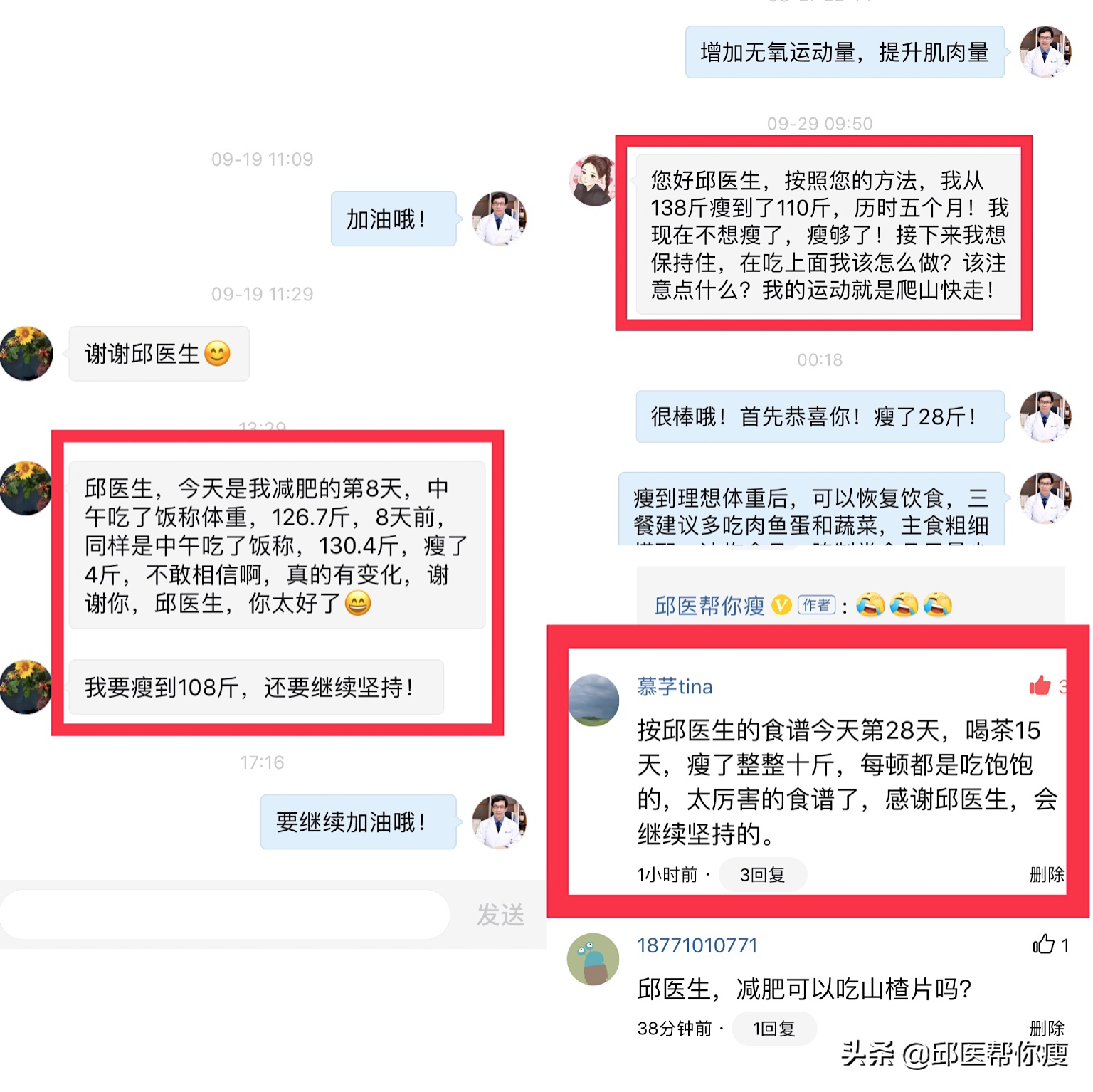This screenshot has width=1093, height=1092.
Task: Tap the red thumbs-up on 慕芋tina's comment
Action: point(1040,685)
